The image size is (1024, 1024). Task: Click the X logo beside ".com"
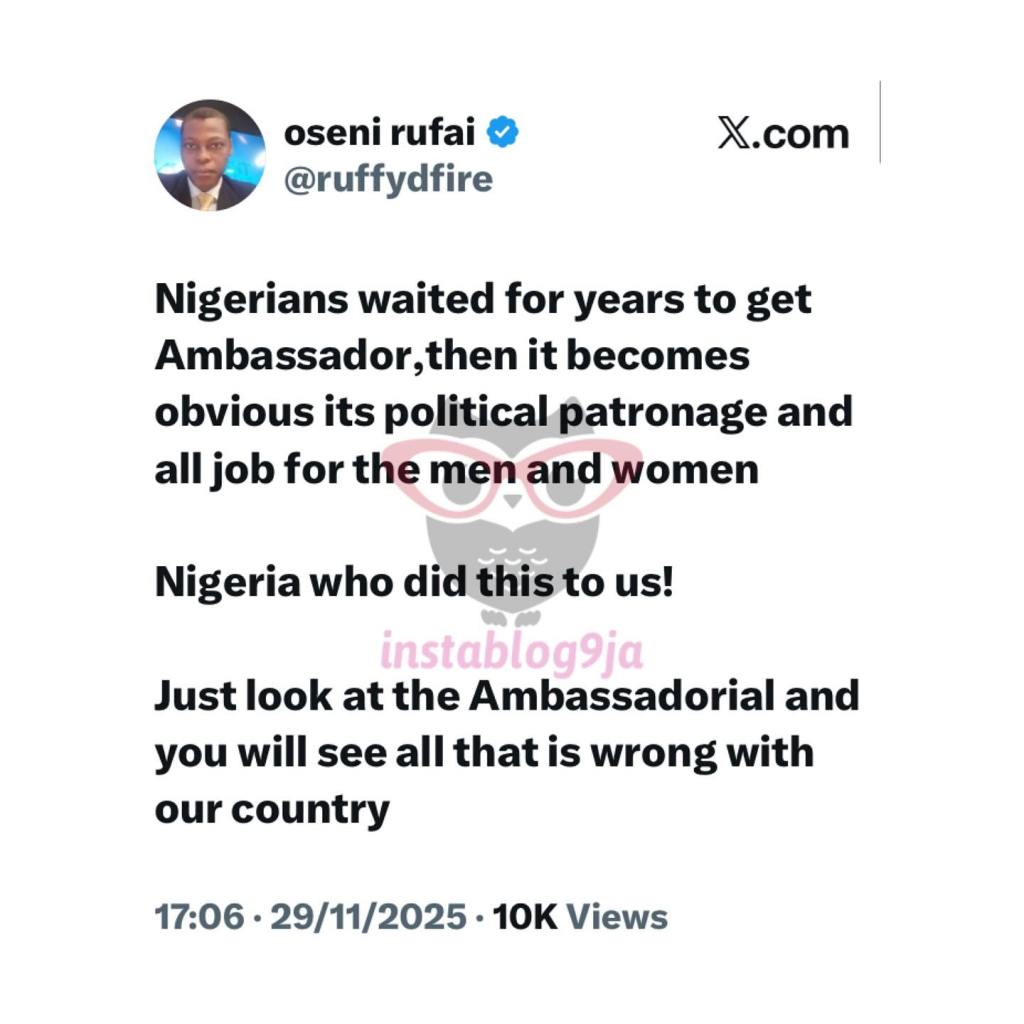click(734, 133)
